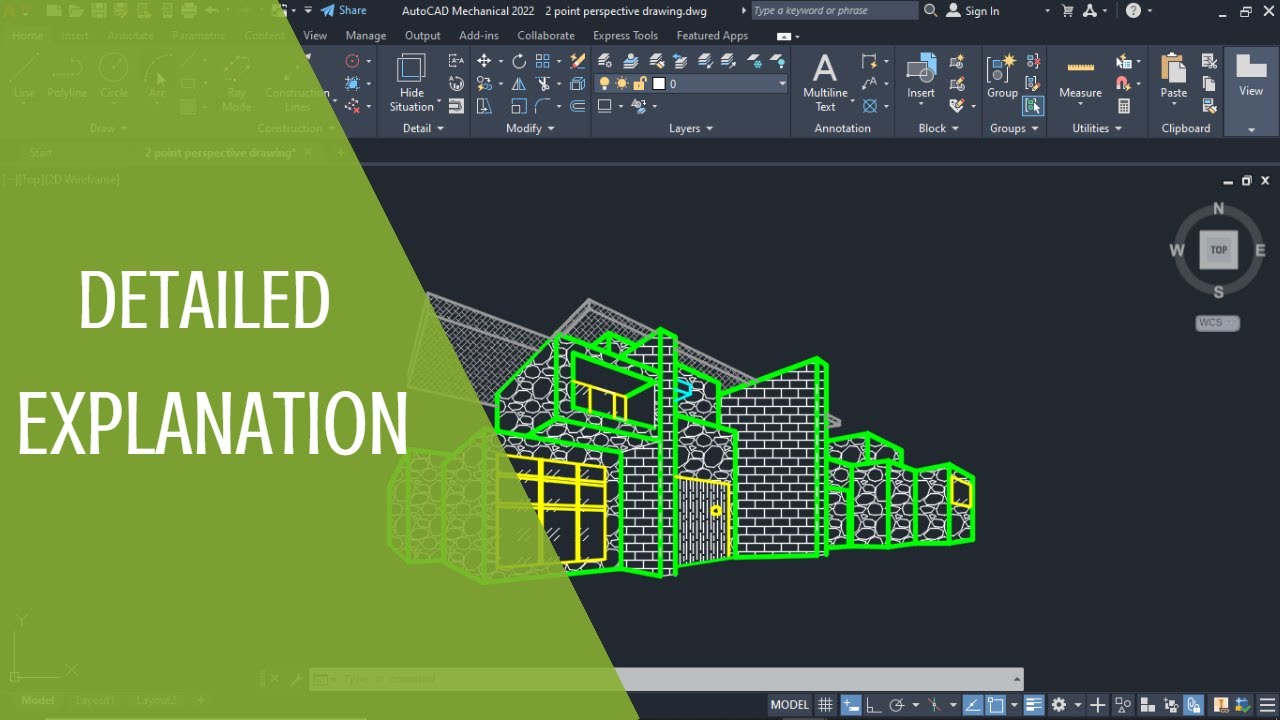The image size is (1280, 720).
Task: Toggle Ortho mode in status bar
Action: [x=873, y=705]
